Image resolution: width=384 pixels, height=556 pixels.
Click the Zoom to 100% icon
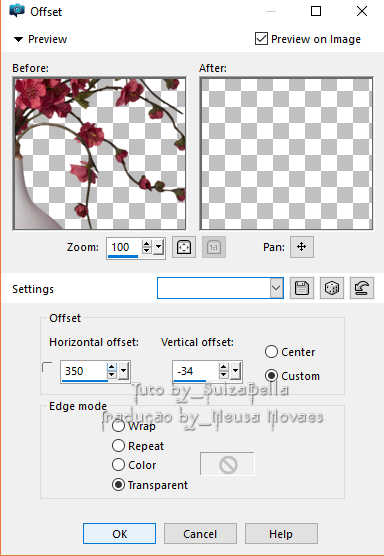[x=213, y=247]
